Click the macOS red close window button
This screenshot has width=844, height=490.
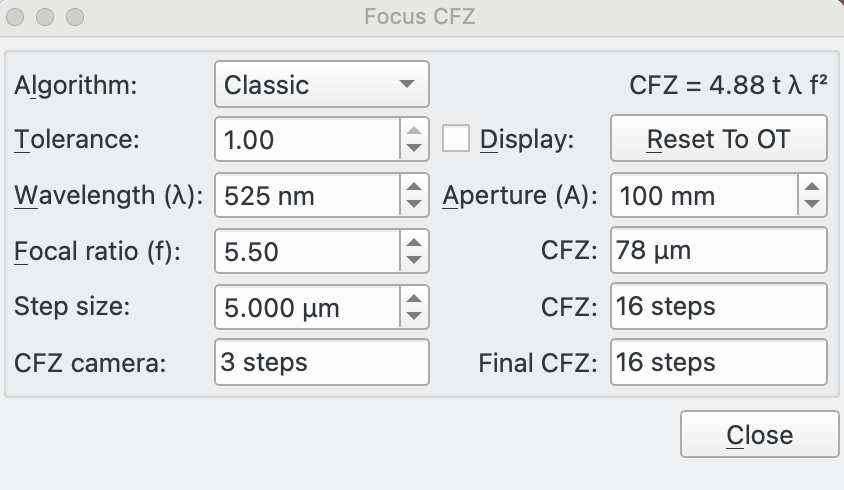coord(18,18)
